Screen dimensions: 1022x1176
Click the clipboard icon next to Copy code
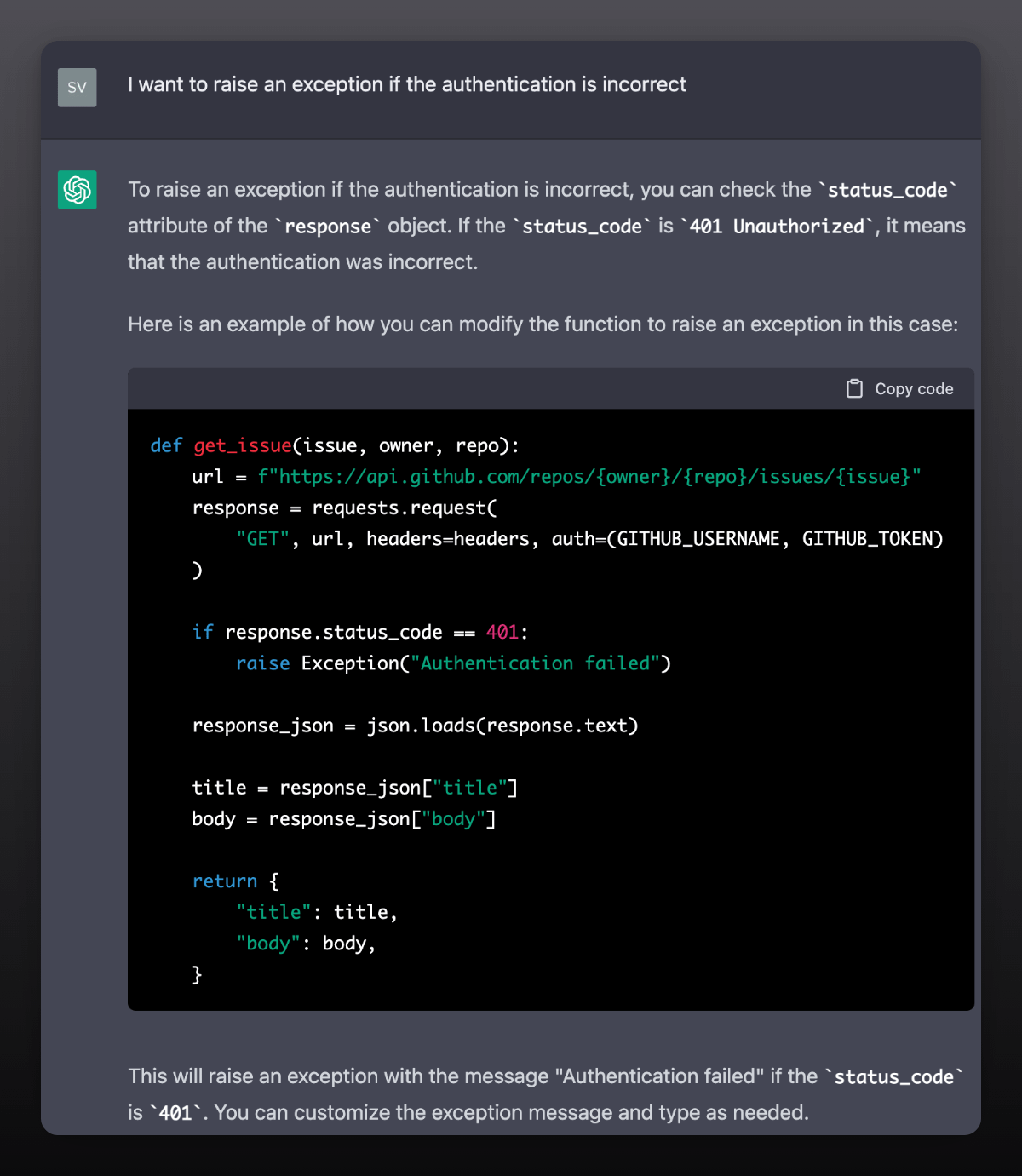tap(853, 387)
